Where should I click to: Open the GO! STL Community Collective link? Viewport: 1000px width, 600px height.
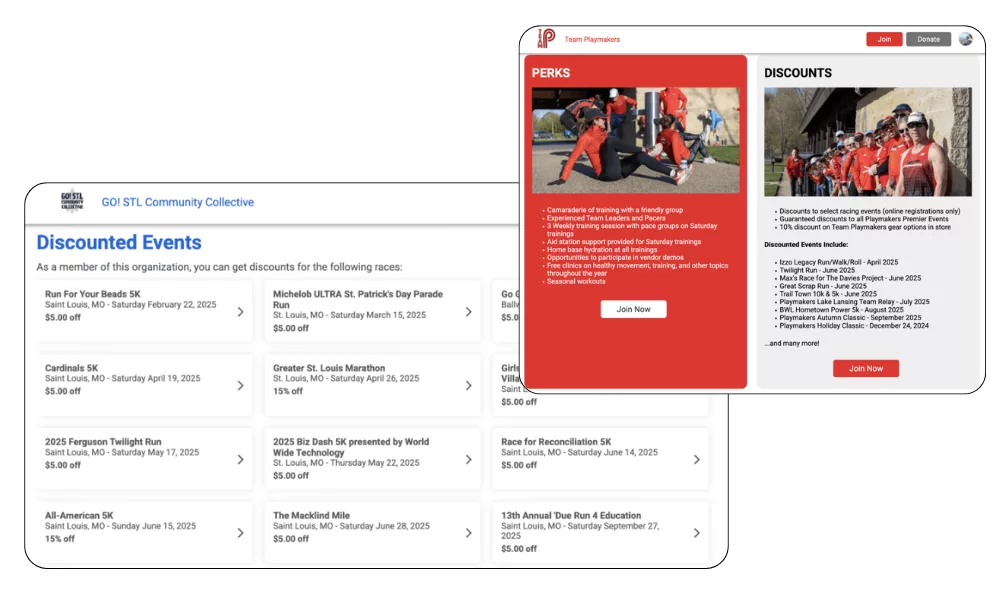[x=177, y=202]
